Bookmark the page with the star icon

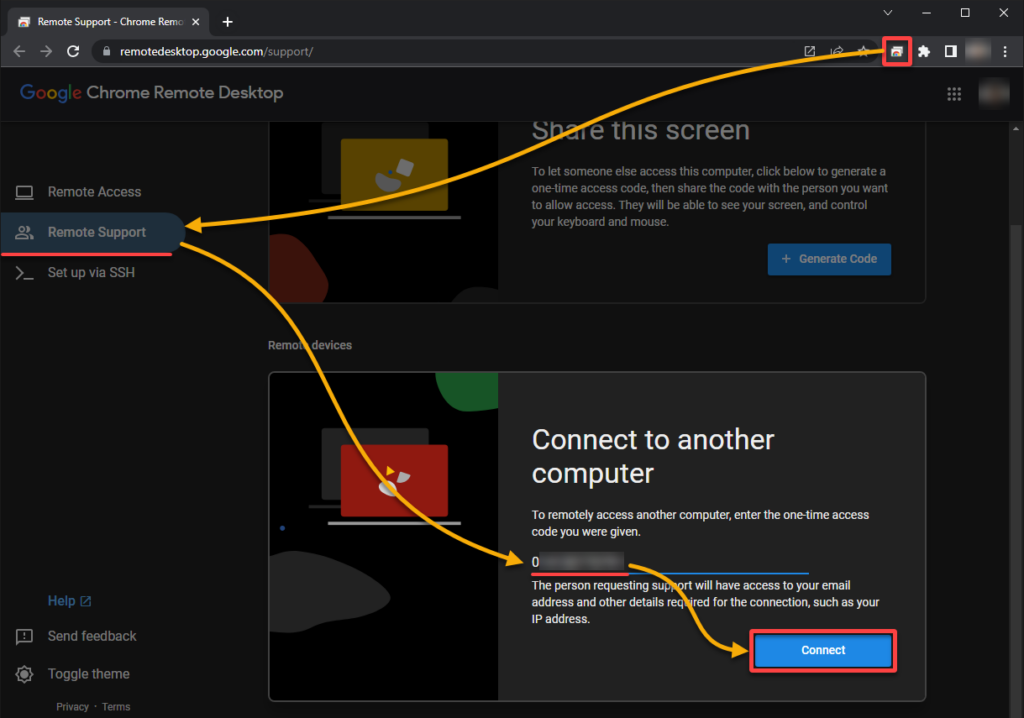click(x=863, y=51)
